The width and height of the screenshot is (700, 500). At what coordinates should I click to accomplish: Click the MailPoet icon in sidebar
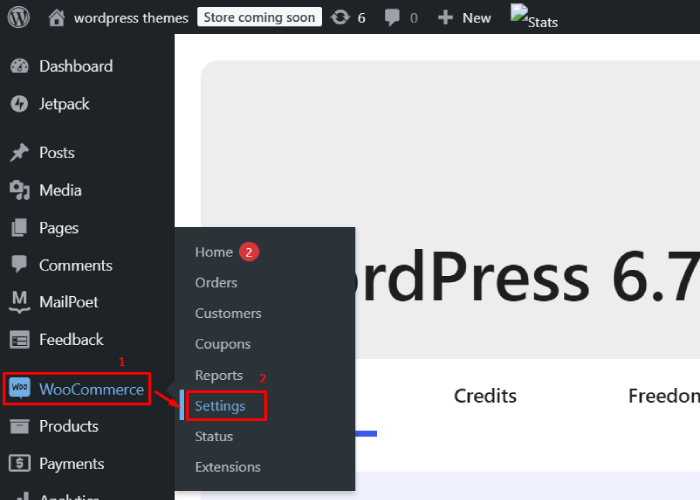pos(19,302)
